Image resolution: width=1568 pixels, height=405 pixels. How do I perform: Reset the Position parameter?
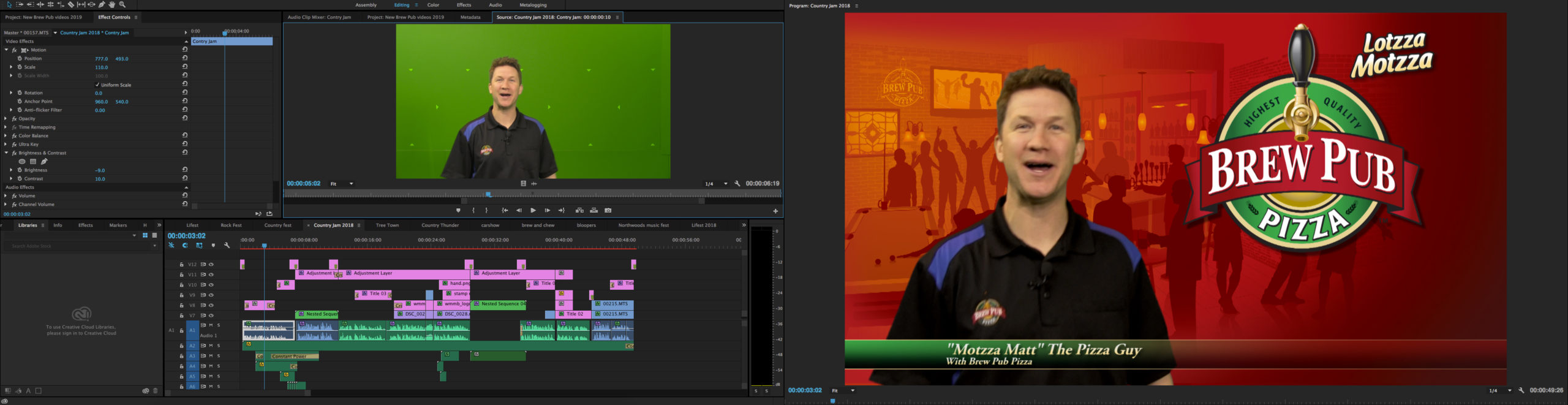184,58
